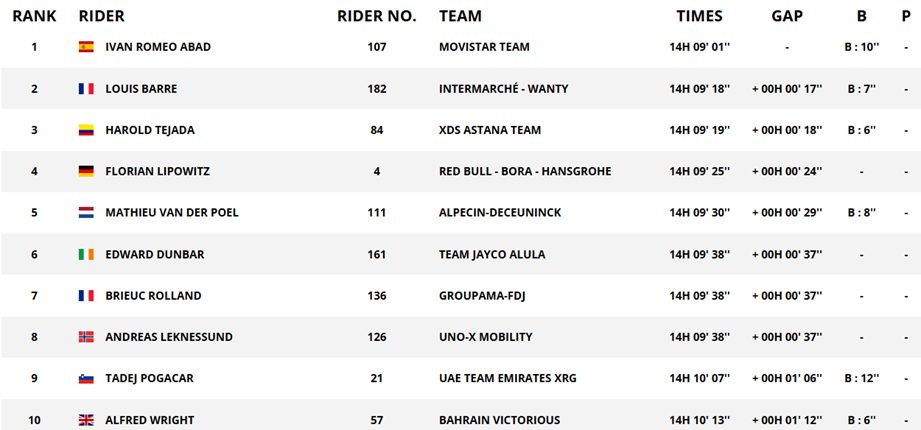Image resolution: width=921 pixels, height=430 pixels.
Task: Click the GAP column header
Action: [x=787, y=16]
